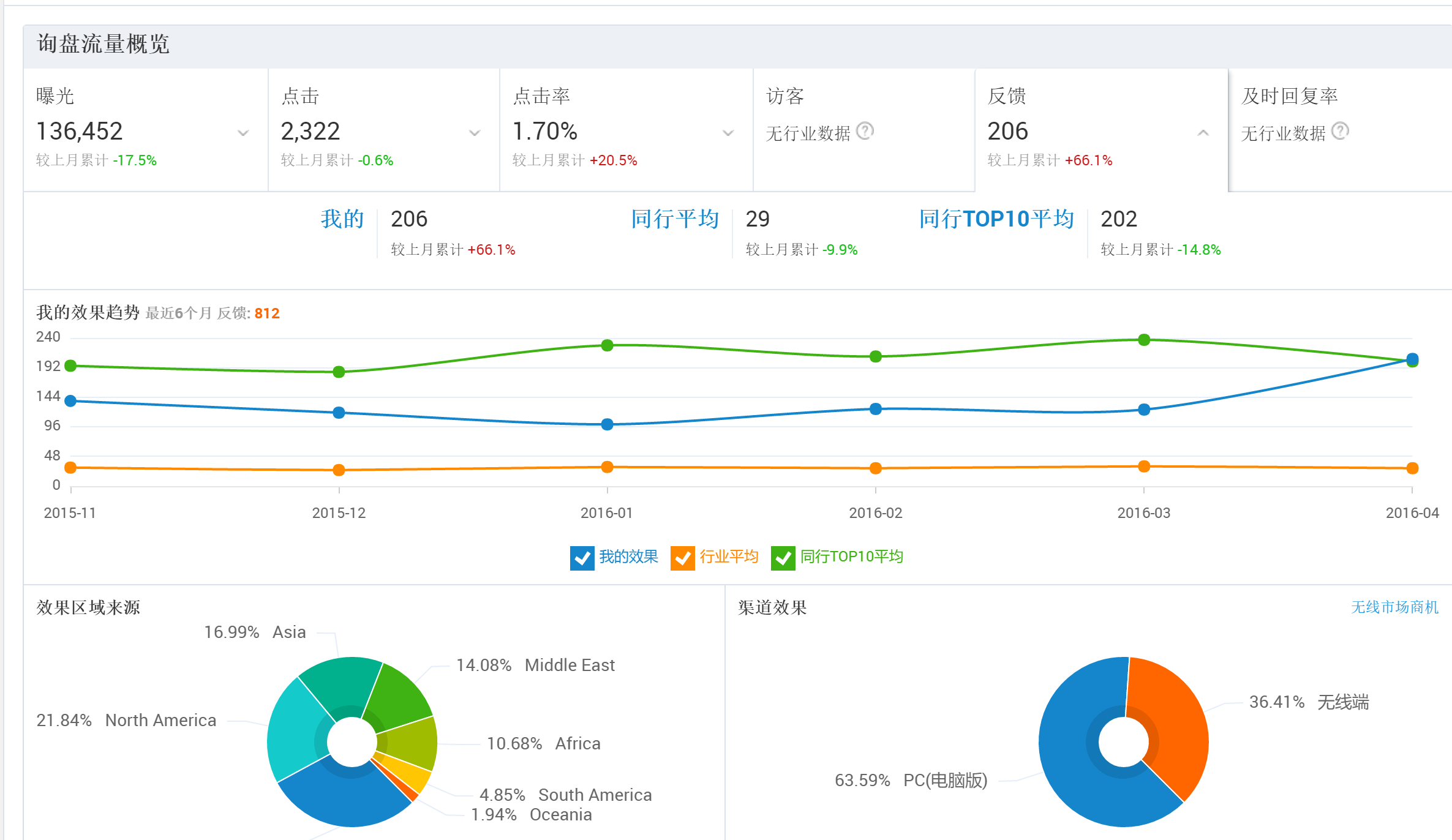Expand the 点击 card chevron
Image resolution: width=1452 pixels, height=840 pixels.
click(x=475, y=133)
